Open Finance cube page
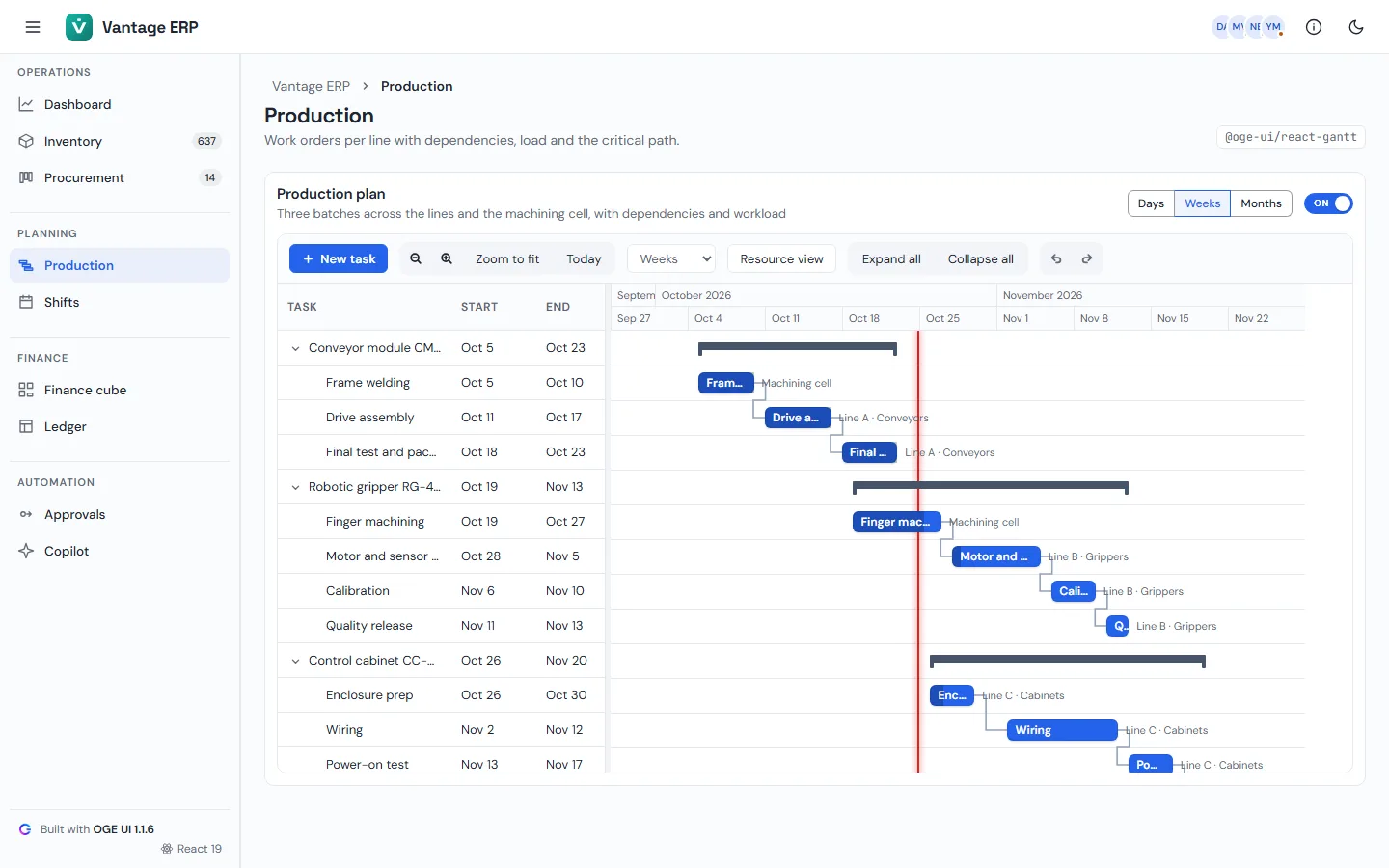 pos(120,390)
